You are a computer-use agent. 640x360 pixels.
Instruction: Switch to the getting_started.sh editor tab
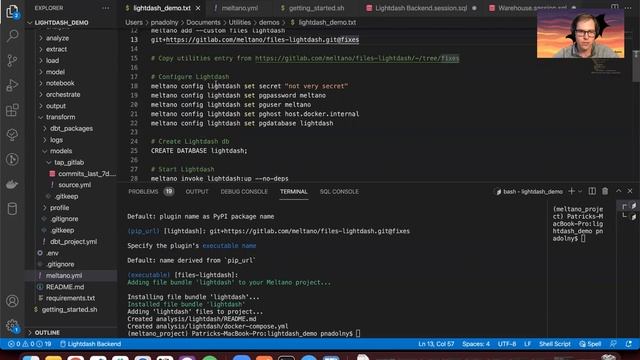click(x=316, y=8)
